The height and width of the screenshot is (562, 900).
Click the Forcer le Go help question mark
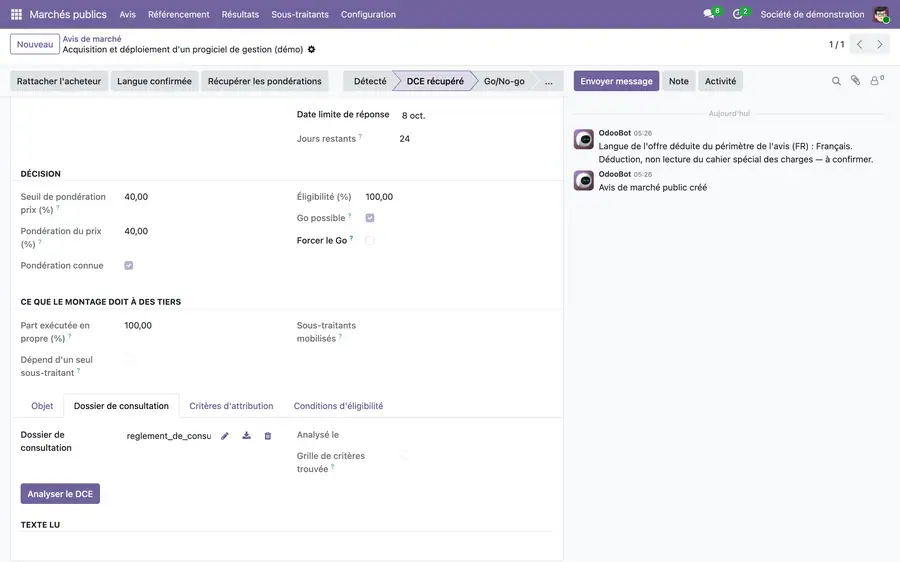pyautogui.click(x=351, y=238)
